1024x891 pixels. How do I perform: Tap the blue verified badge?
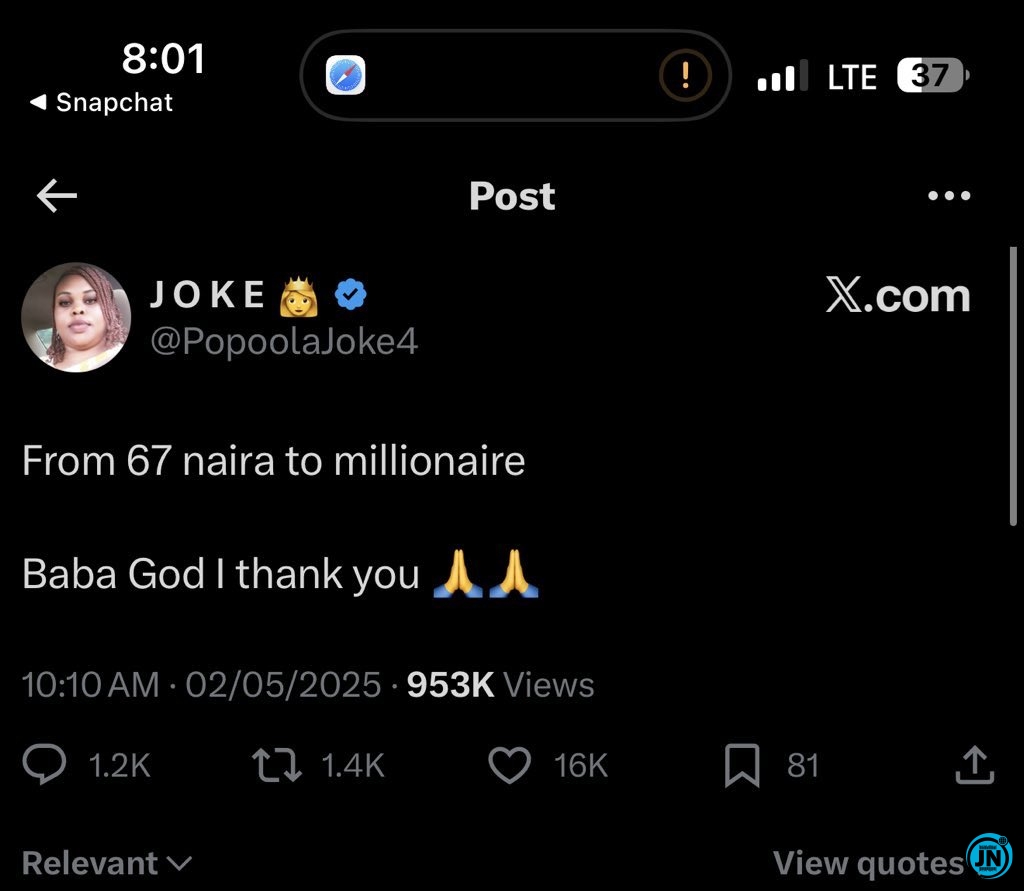(x=350, y=294)
